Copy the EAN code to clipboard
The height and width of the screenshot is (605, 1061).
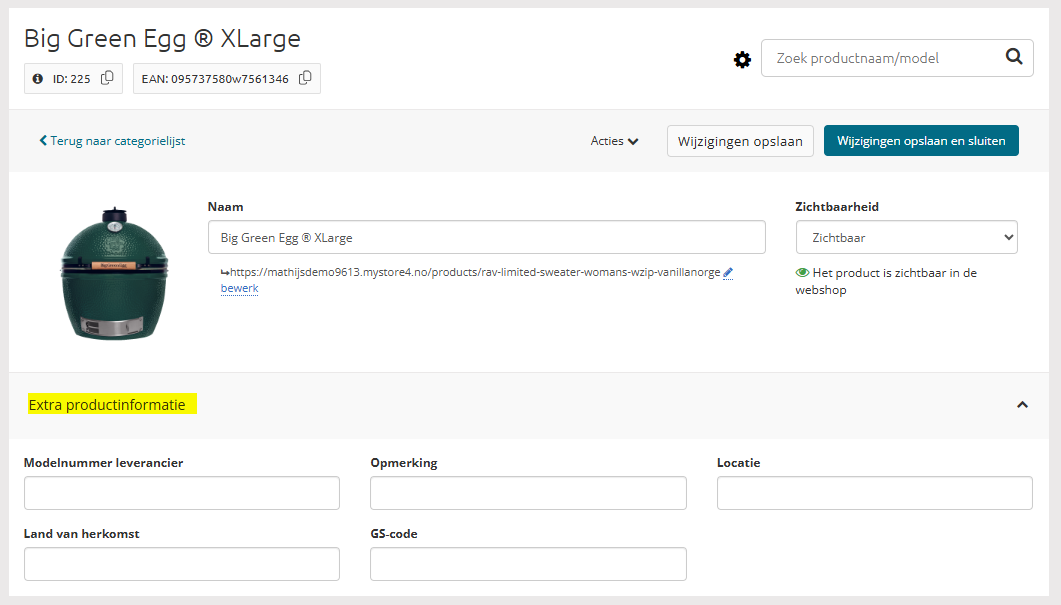coord(305,78)
